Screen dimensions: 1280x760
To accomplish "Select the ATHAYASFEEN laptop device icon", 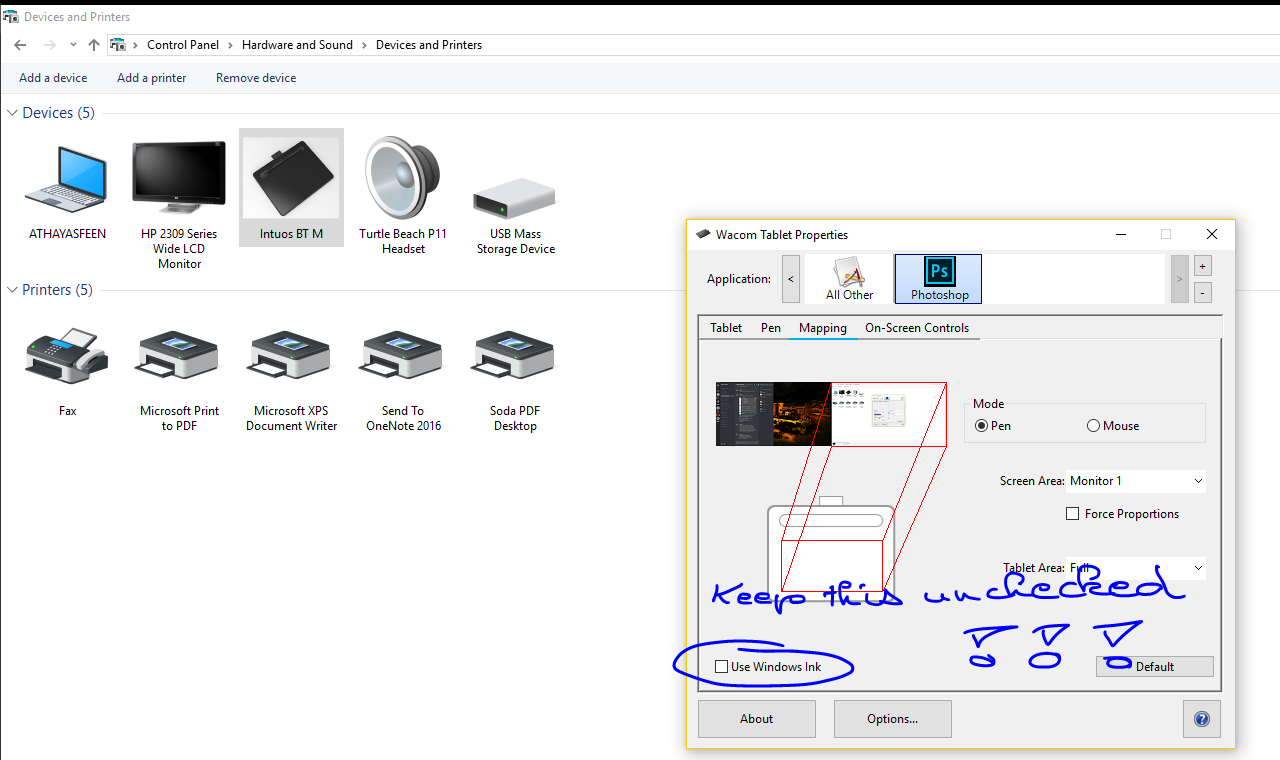I will (67, 180).
